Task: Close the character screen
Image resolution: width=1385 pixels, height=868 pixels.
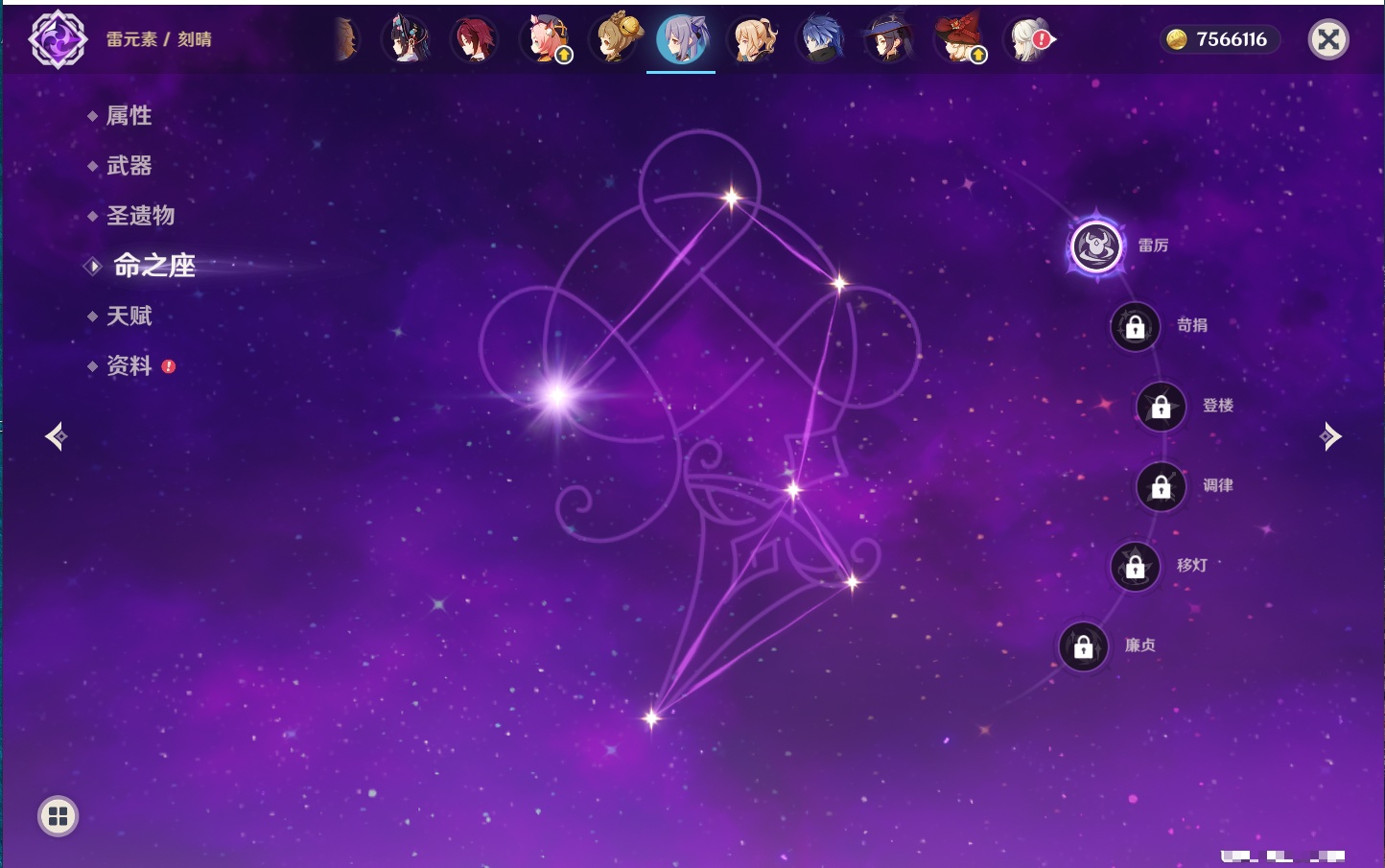Action: point(1328,39)
